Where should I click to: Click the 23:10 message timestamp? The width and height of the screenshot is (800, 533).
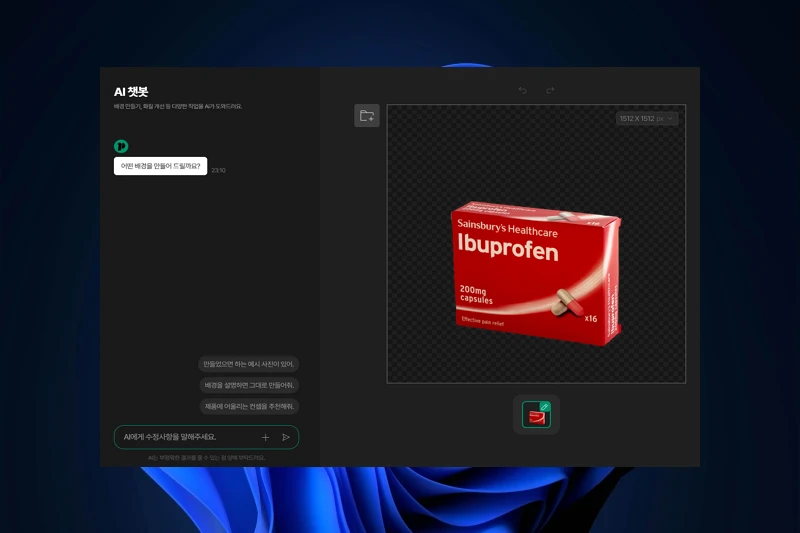[x=218, y=170]
